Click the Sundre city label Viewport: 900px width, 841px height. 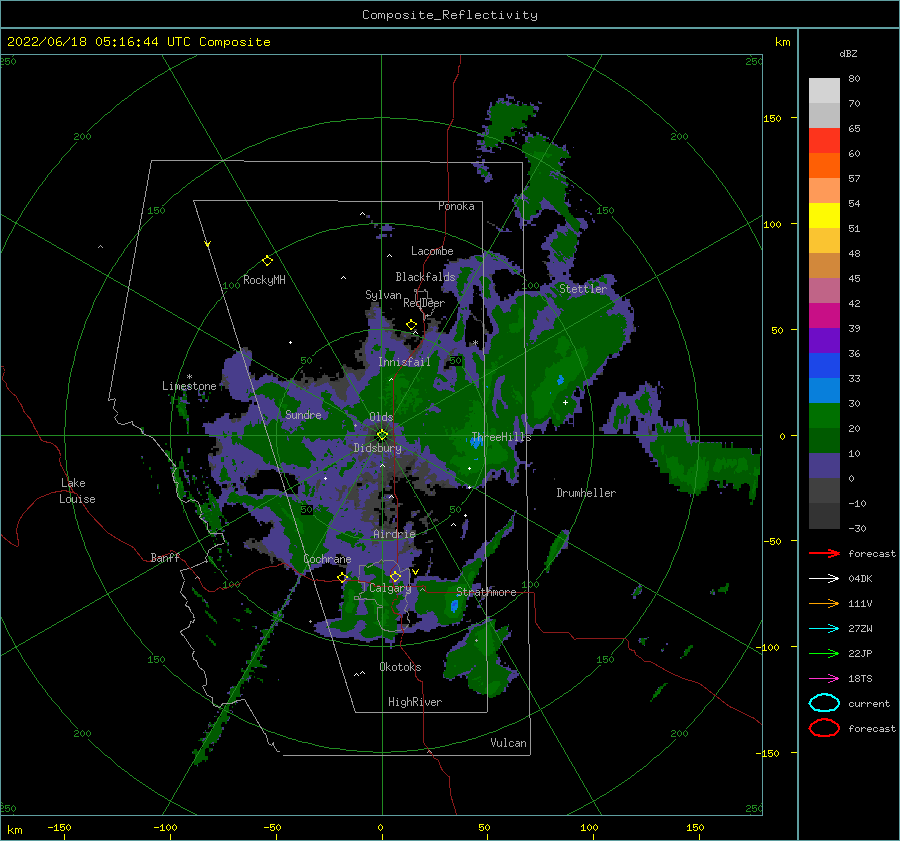(x=303, y=414)
